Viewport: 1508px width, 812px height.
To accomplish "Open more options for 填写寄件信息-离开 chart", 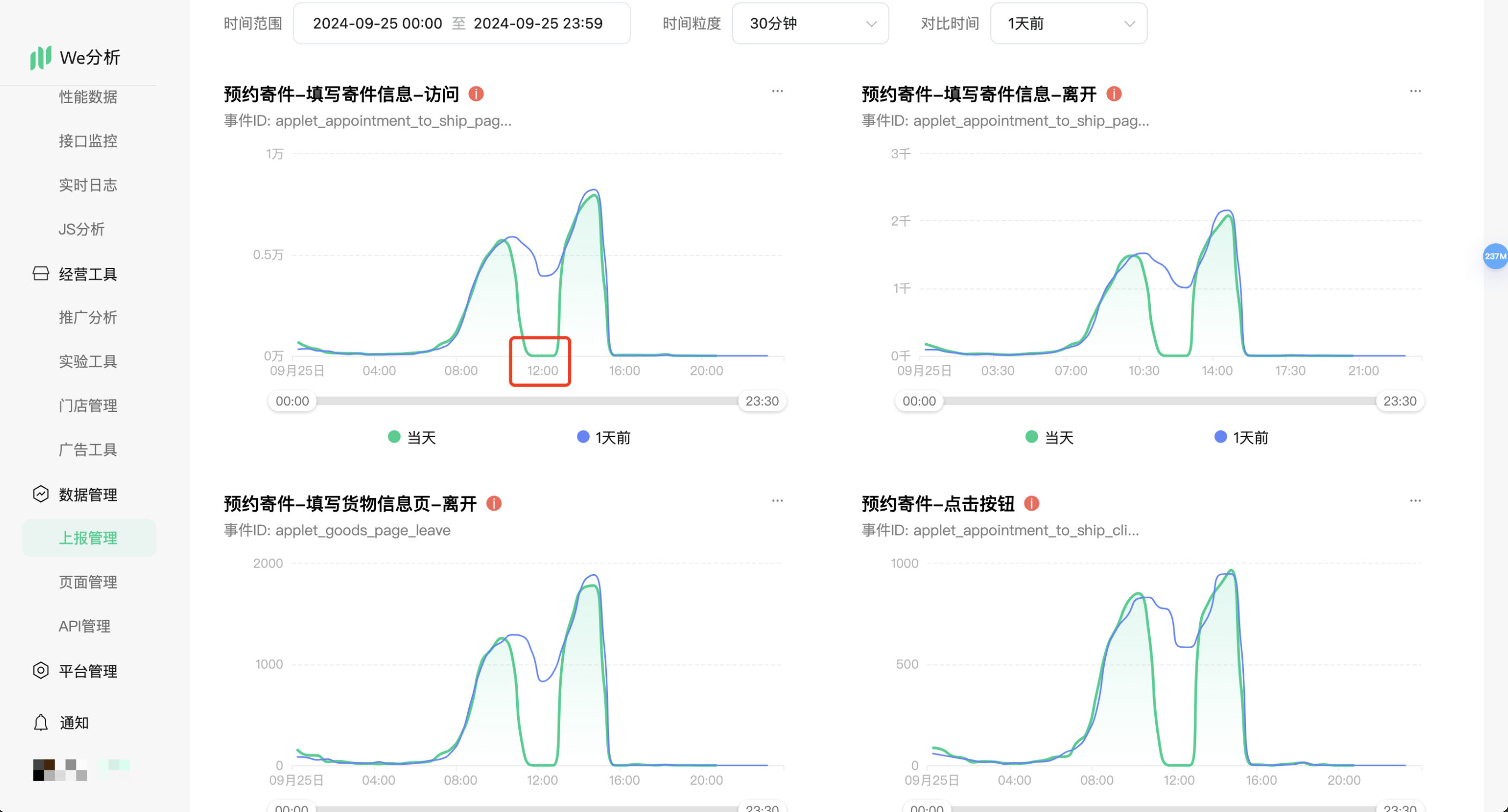I will (1415, 91).
